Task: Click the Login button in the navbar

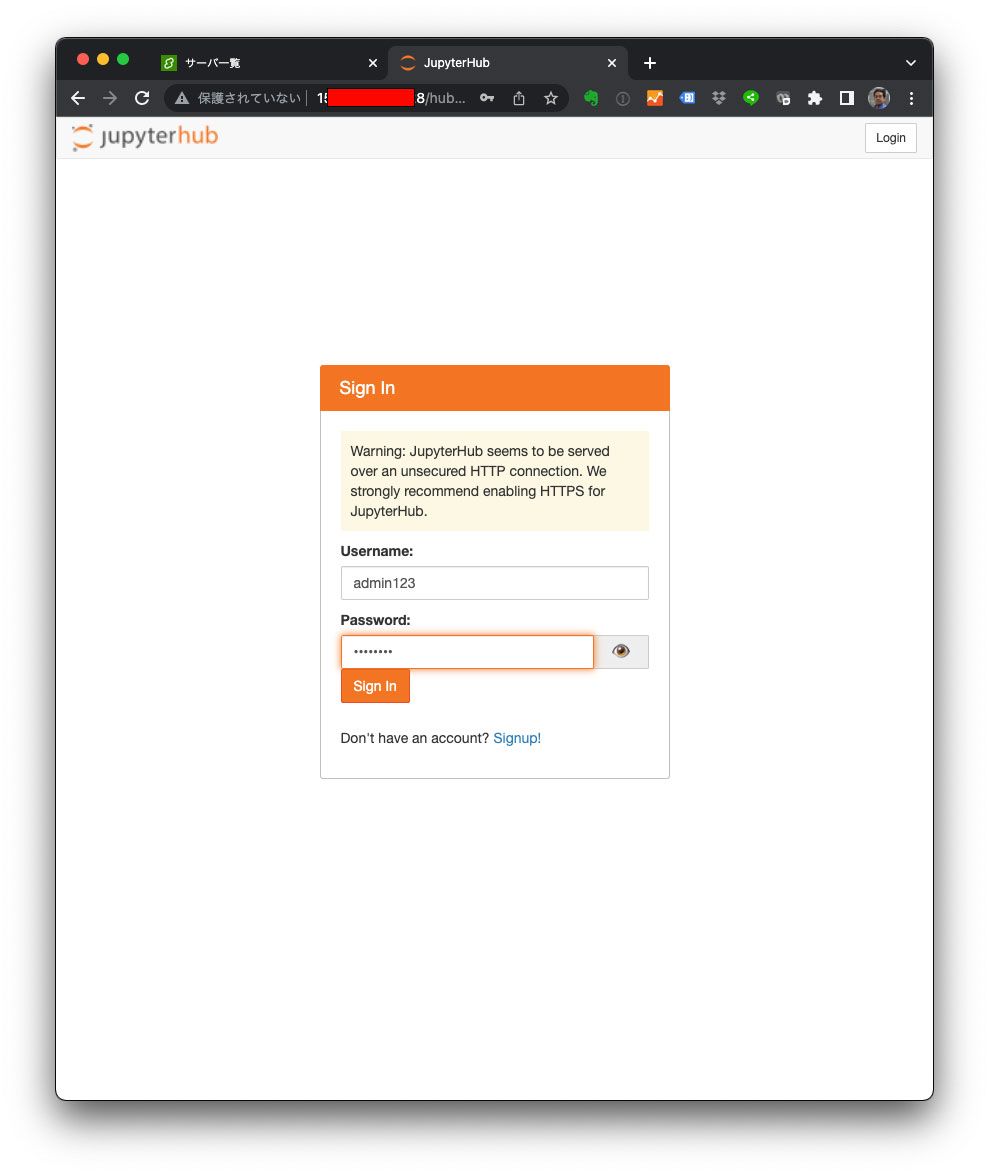Action: 891,138
